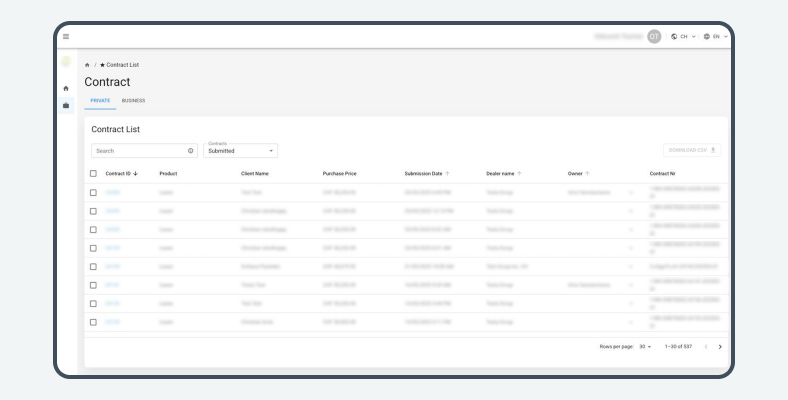Click the star Contract List breadcrumb
Viewport: 788px width, 400px height.
119,65
